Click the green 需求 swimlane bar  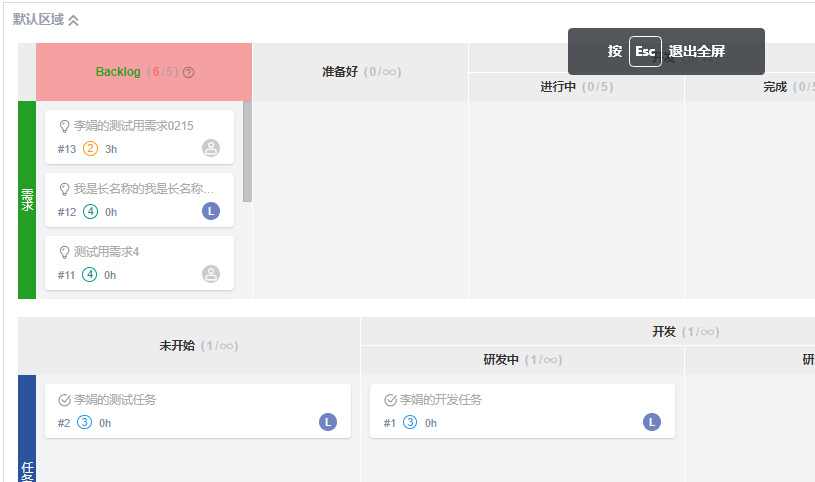point(27,200)
